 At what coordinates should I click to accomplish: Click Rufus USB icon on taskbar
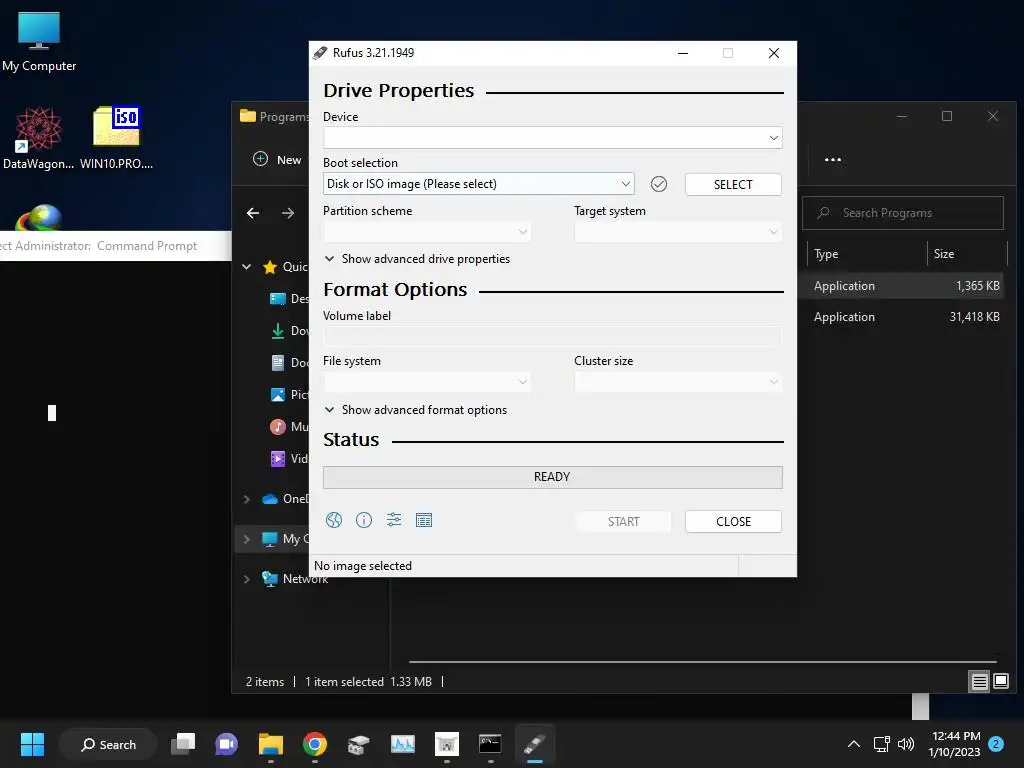534,744
